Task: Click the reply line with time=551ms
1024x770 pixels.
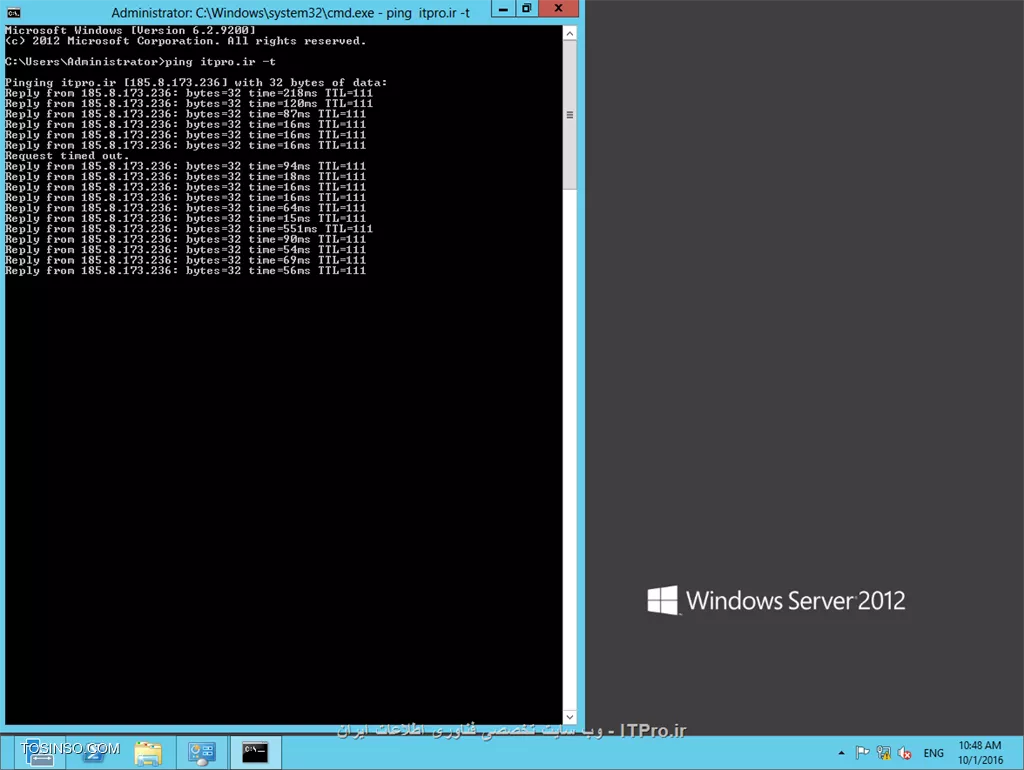Action: click(x=189, y=229)
